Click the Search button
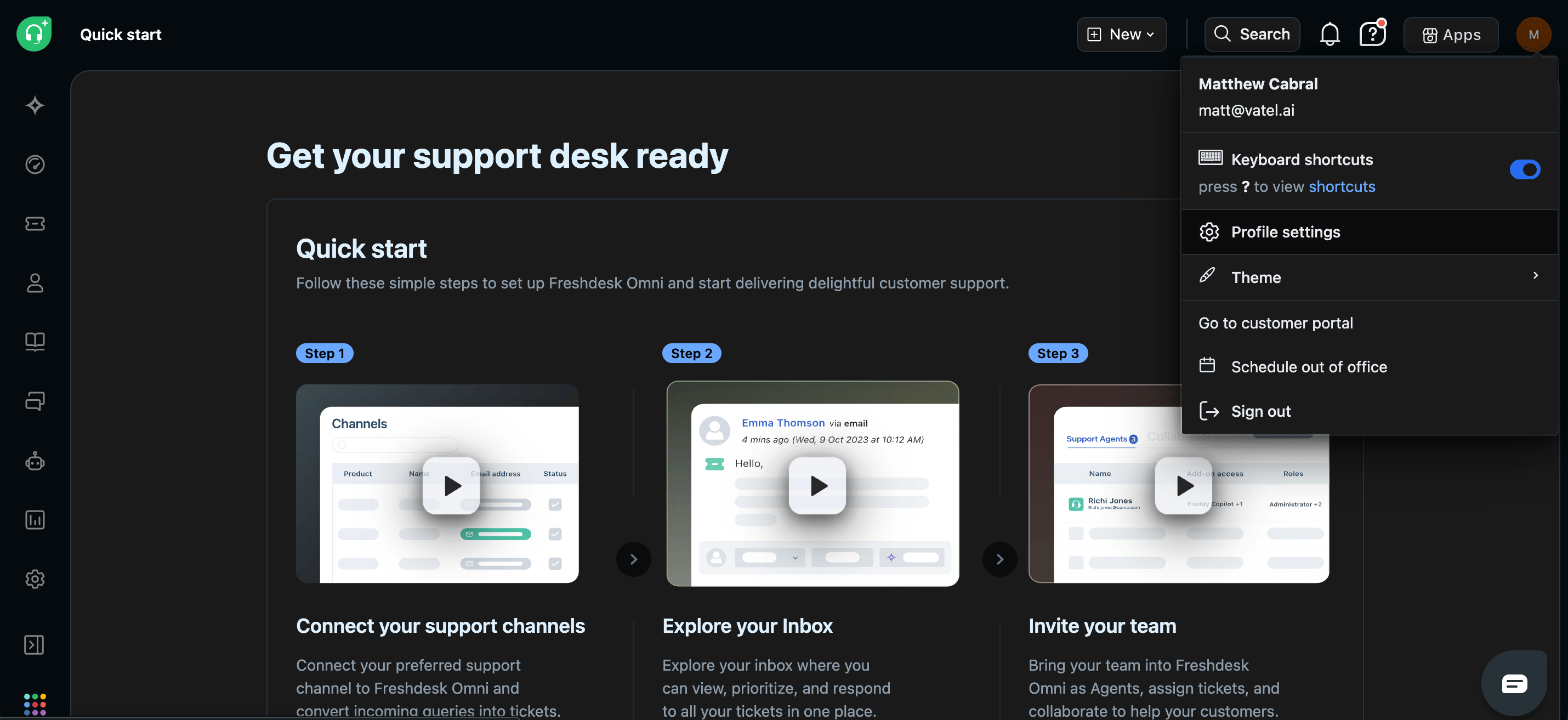This screenshot has width=1568, height=720. coord(1252,34)
